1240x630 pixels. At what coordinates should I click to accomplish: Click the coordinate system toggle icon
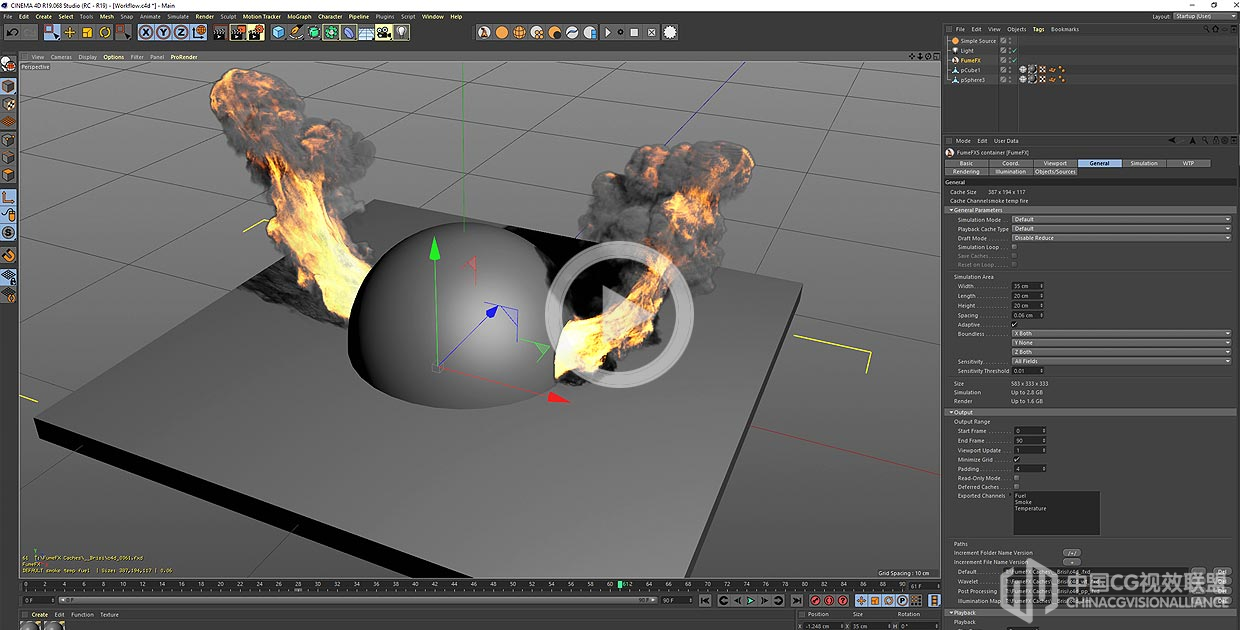click(199, 32)
